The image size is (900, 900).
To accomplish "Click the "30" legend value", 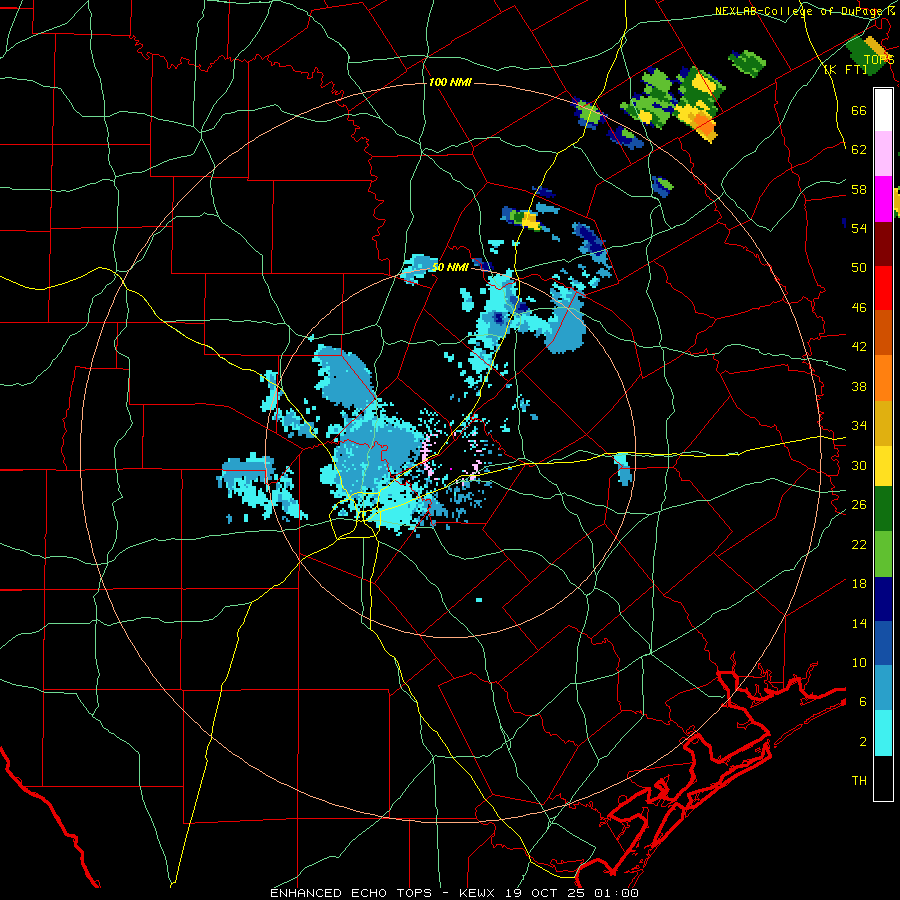I will [x=859, y=465].
